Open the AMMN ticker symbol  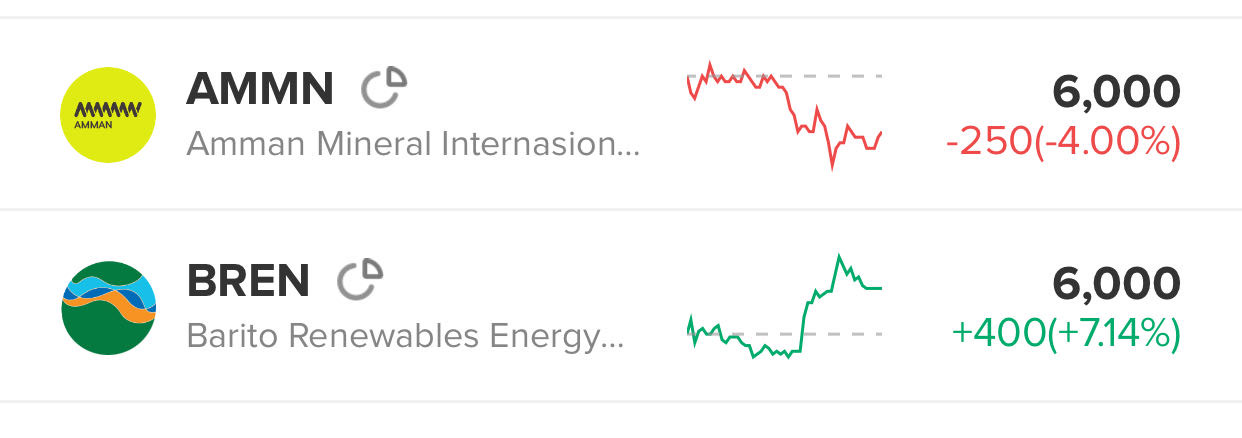[260, 91]
